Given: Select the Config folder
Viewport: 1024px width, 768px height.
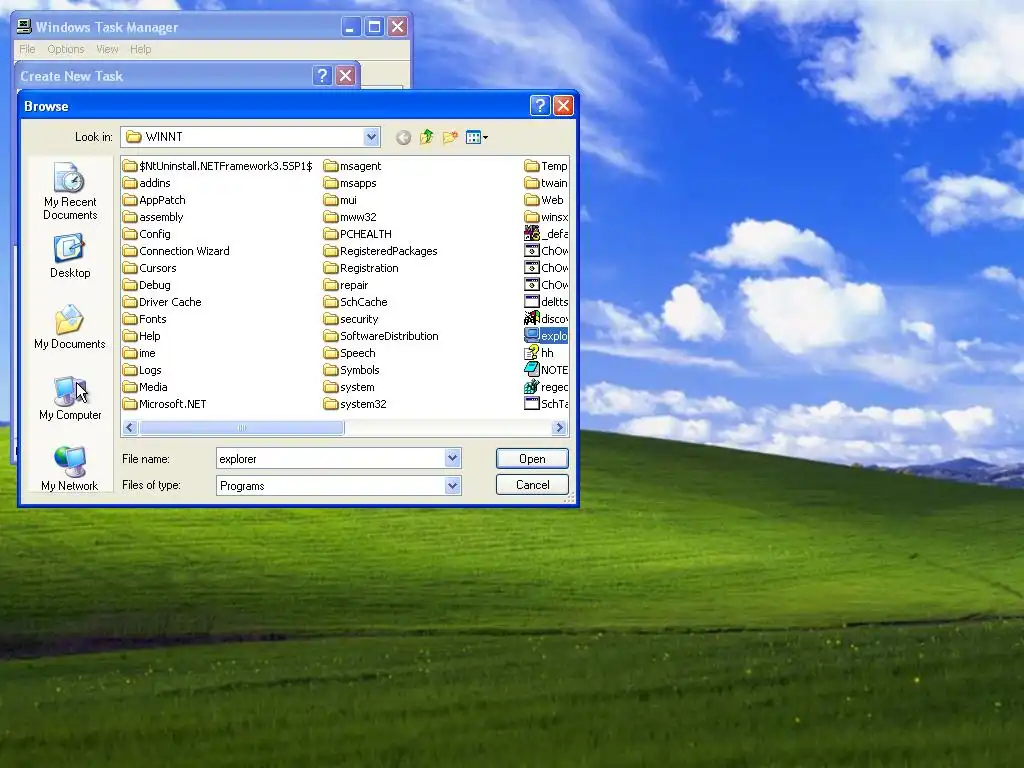Looking at the screenshot, I should click(147, 234).
